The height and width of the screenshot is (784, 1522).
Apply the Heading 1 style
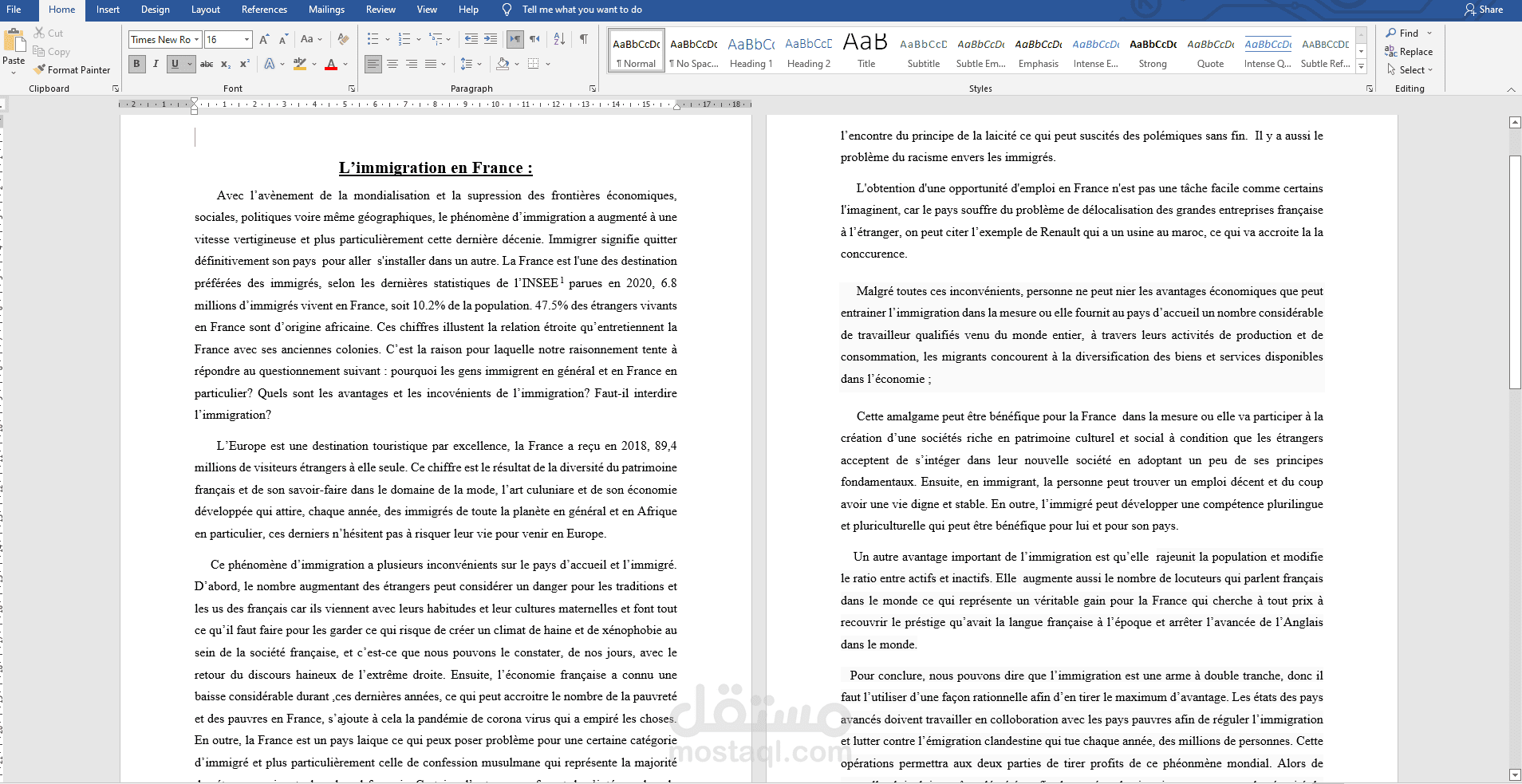tap(751, 51)
